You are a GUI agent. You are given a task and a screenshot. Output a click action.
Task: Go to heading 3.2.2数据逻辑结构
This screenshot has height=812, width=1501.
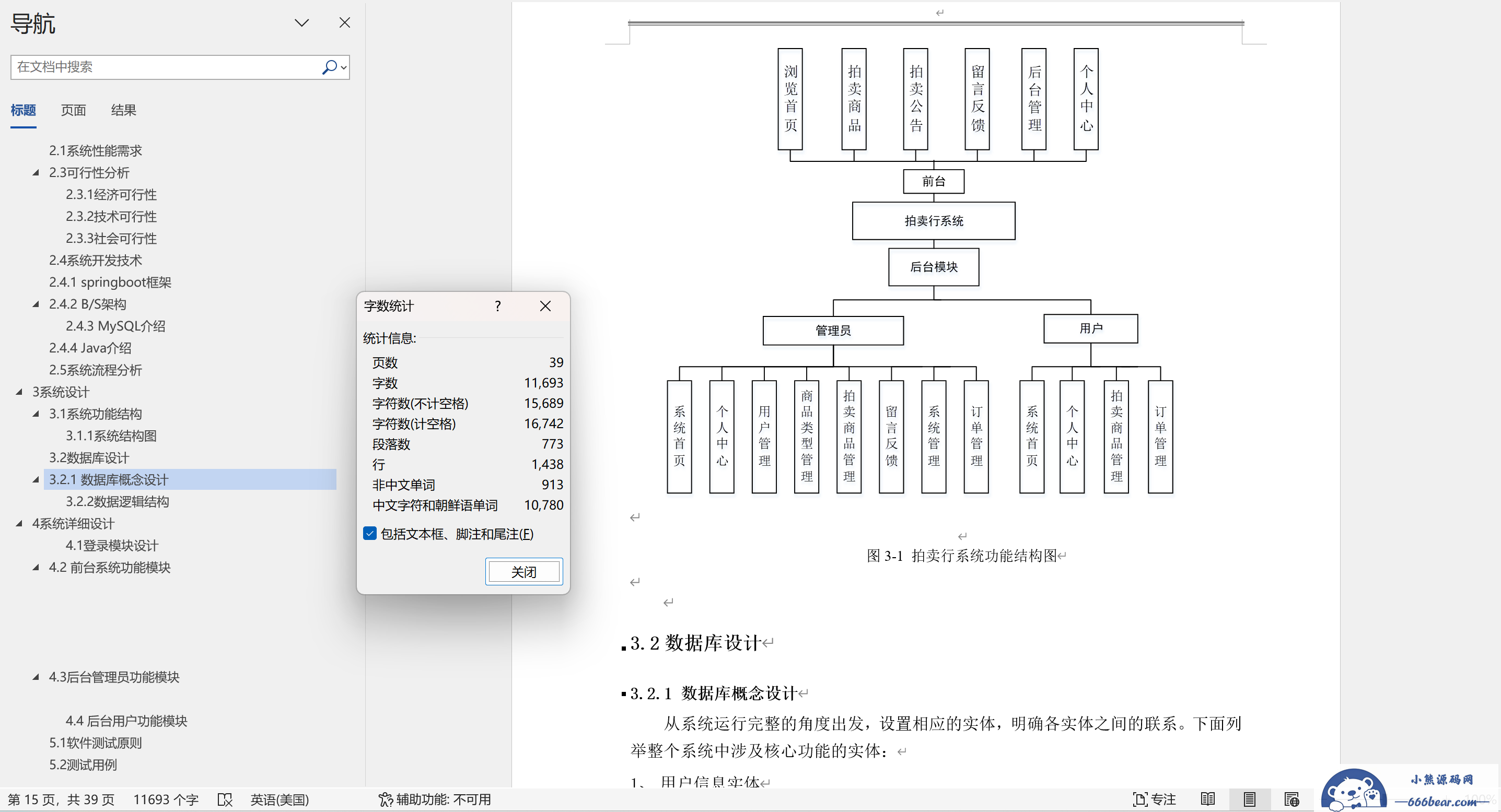pyautogui.click(x=117, y=501)
